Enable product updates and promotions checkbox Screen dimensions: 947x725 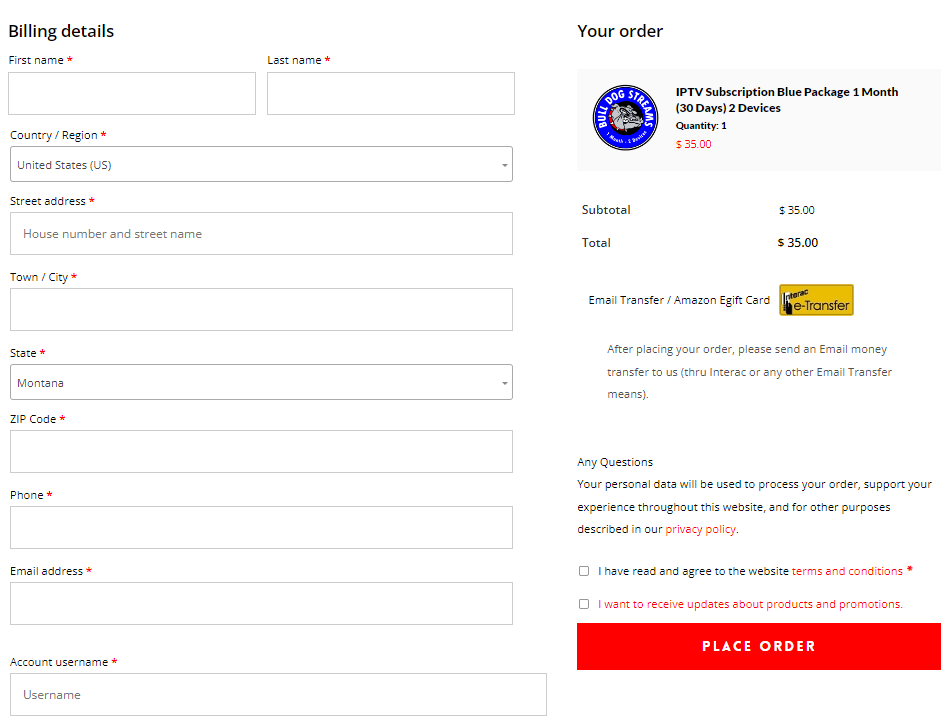pos(584,604)
